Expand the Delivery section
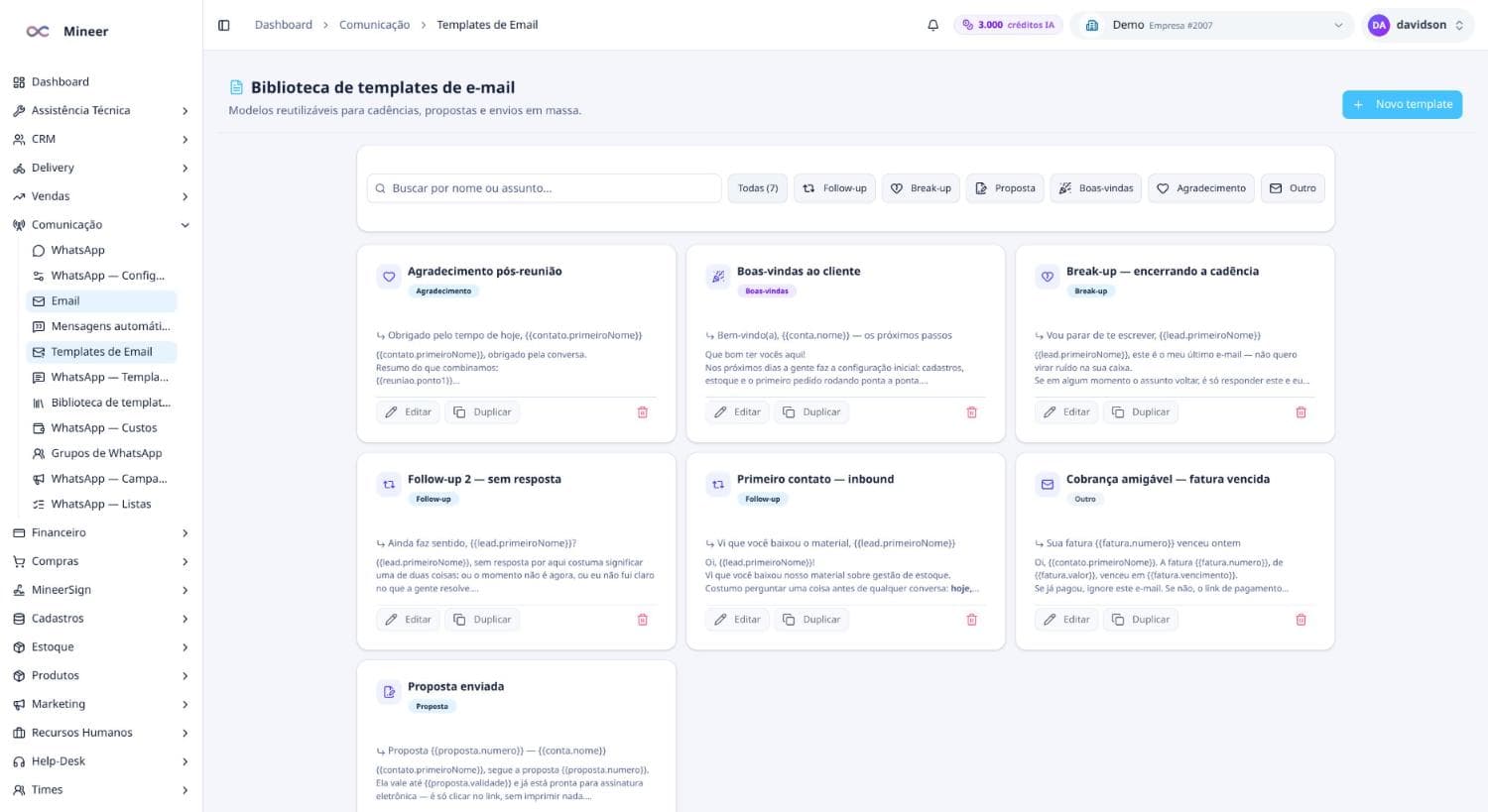 tap(101, 169)
